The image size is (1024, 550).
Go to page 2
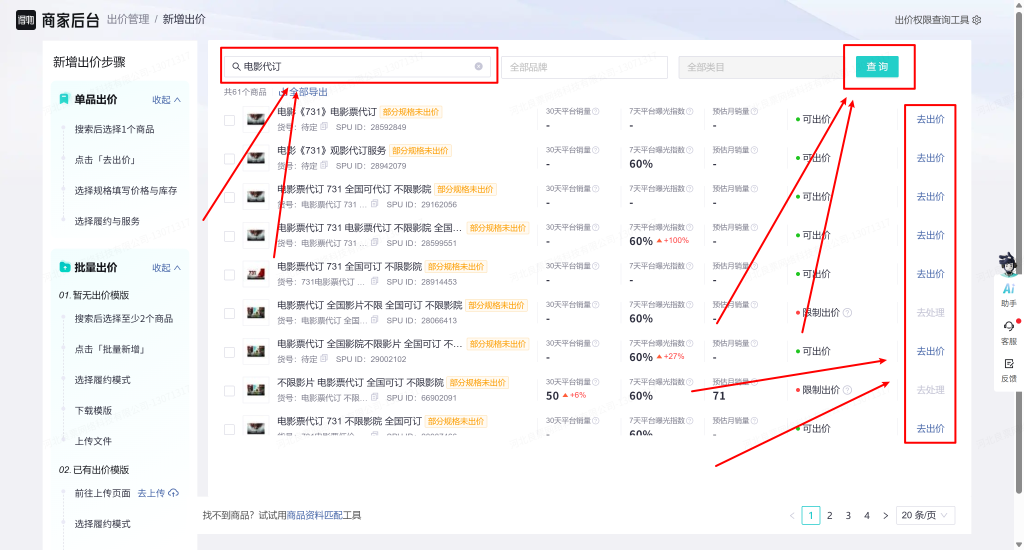[x=829, y=515]
